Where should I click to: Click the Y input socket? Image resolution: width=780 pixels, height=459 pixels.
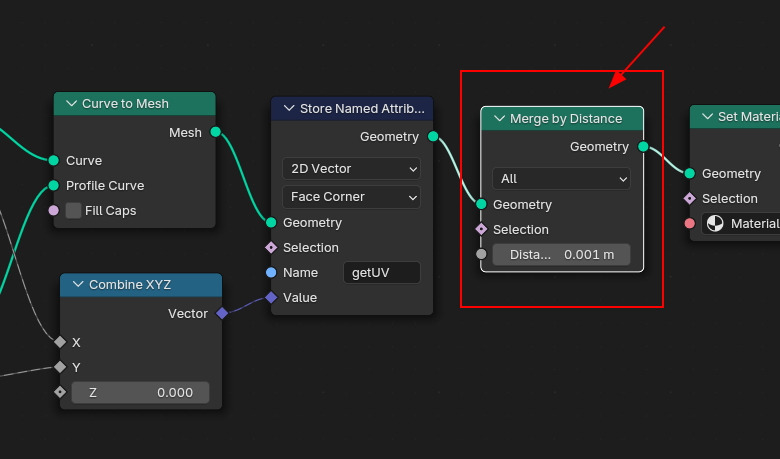[60, 367]
